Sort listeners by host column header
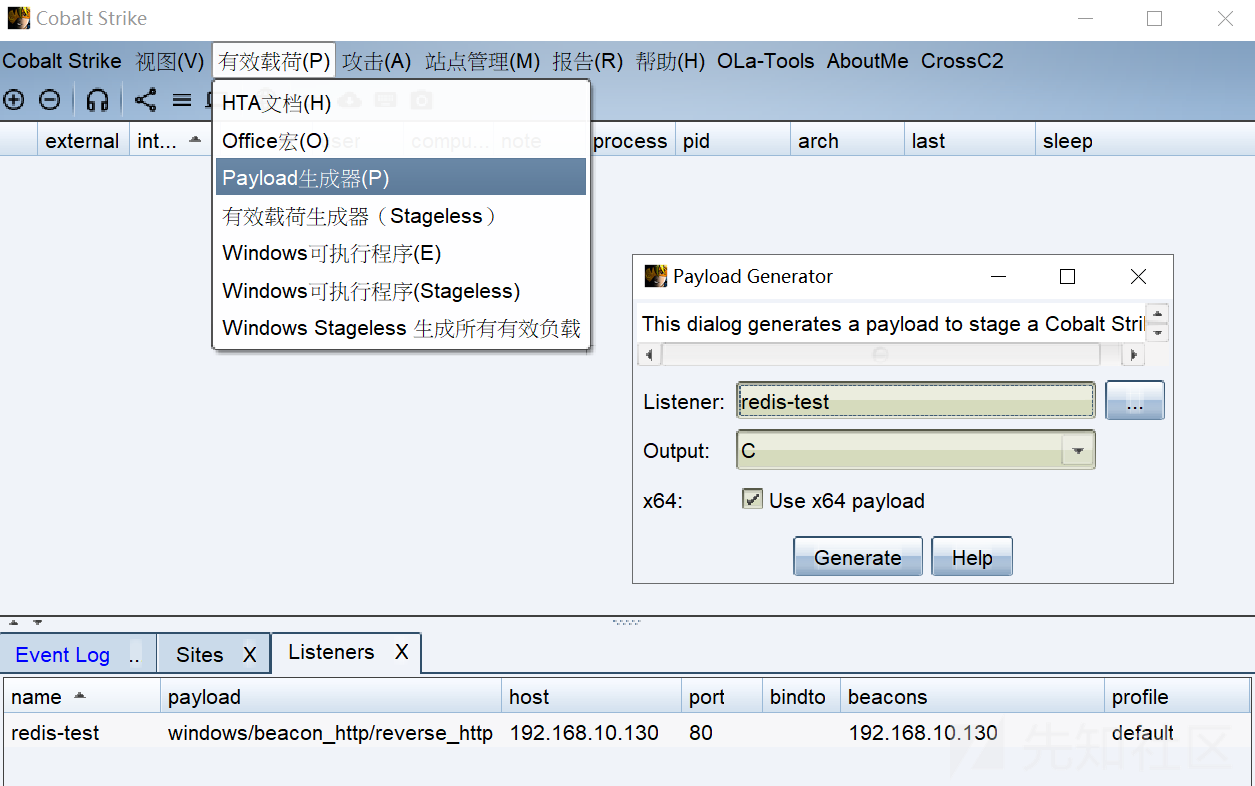1255x786 pixels. [x=591, y=697]
